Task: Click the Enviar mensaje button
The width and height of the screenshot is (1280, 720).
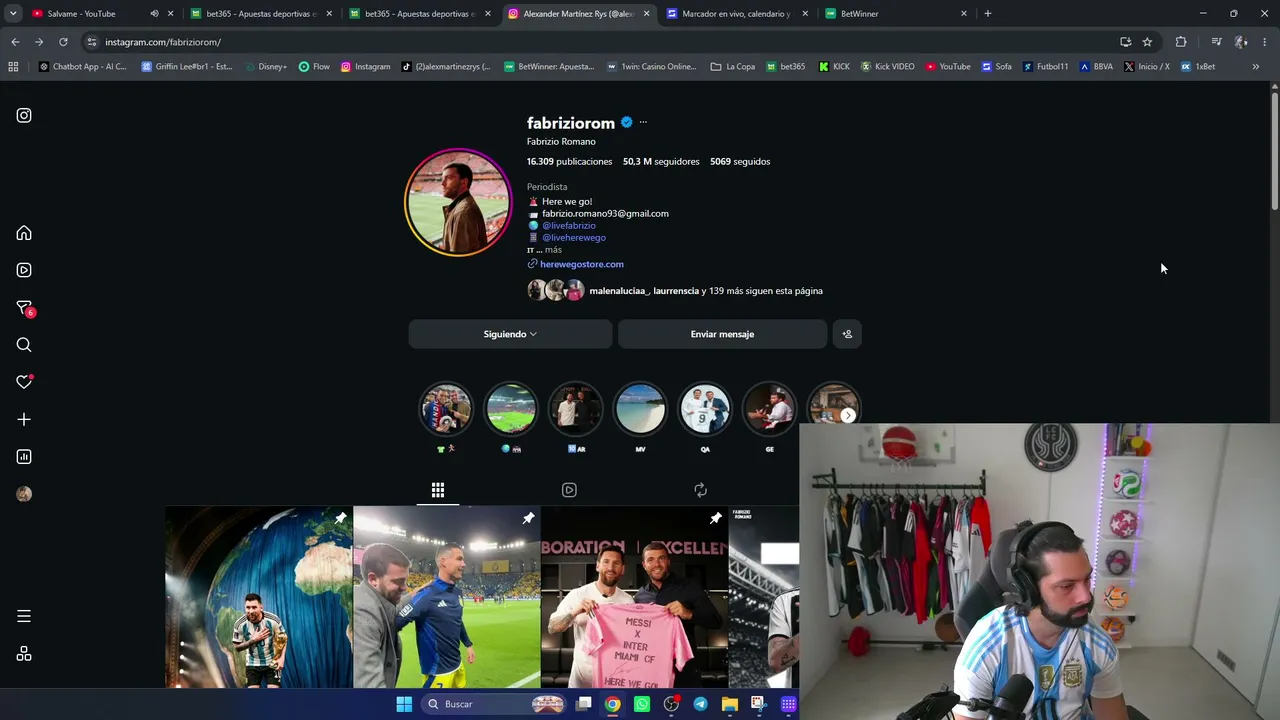Action: (x=722, y=334)
